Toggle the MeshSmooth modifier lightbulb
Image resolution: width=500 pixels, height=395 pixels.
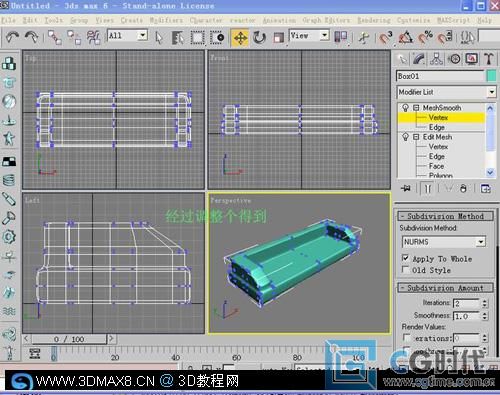coord(405,108)
